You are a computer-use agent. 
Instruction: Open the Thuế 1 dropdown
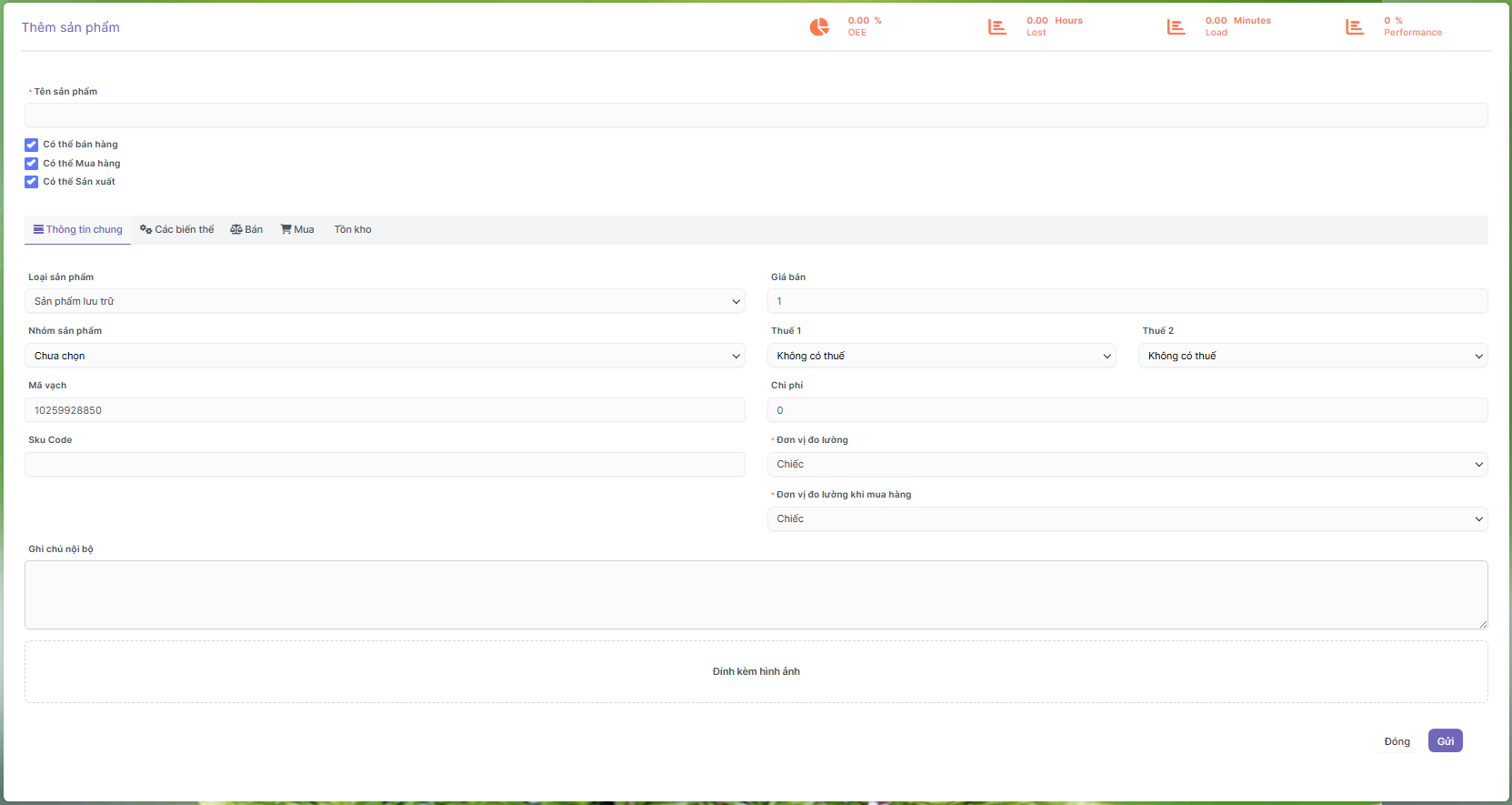click(x=942, y=356)
